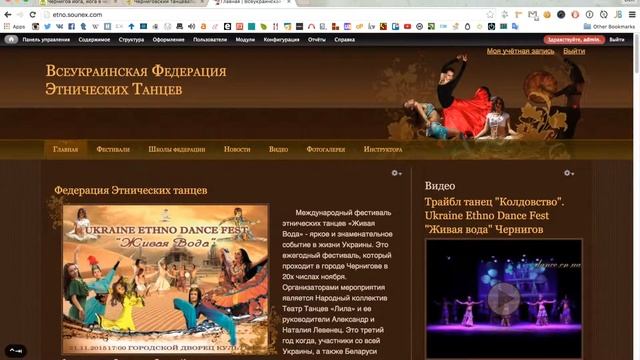Toggle the admin shortcut drawer arrow
640x360 pixels.
tap(16, 351)
